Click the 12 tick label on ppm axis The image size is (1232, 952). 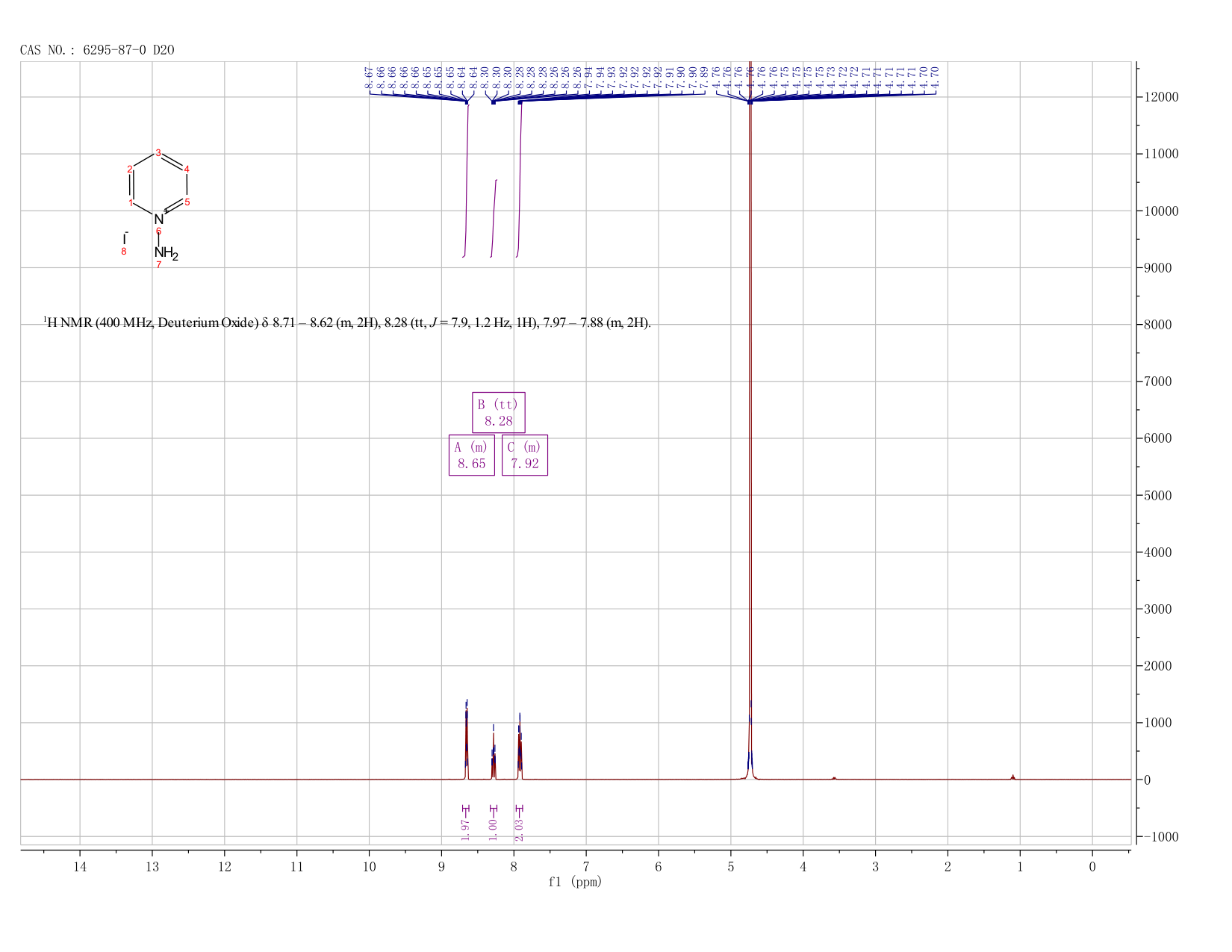(224, 866)
